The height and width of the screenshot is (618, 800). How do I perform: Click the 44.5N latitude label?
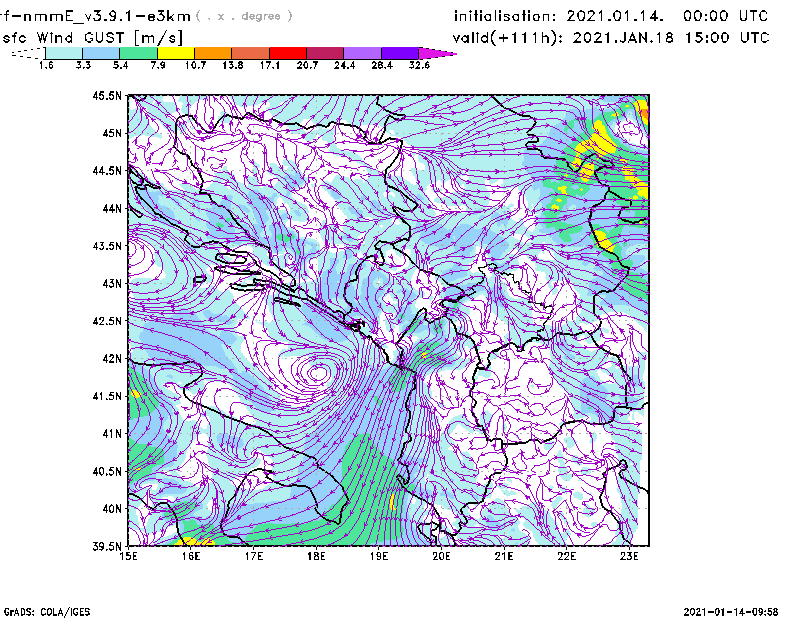coord(108,170)
